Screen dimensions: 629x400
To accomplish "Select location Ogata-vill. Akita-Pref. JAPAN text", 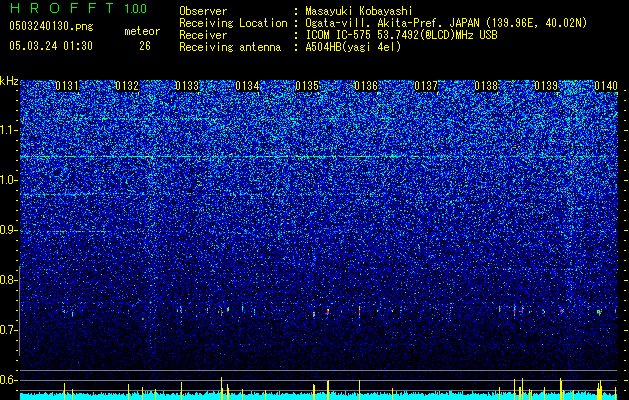I will 446,23.
